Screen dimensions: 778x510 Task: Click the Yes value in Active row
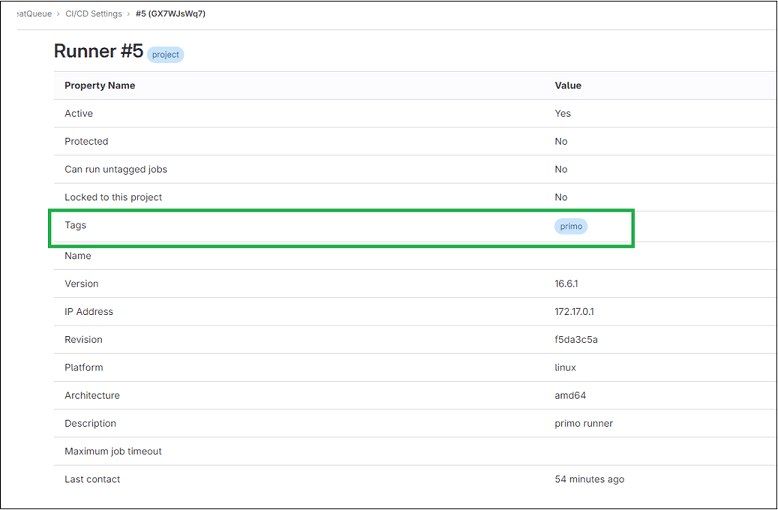[x=563, y=114]
